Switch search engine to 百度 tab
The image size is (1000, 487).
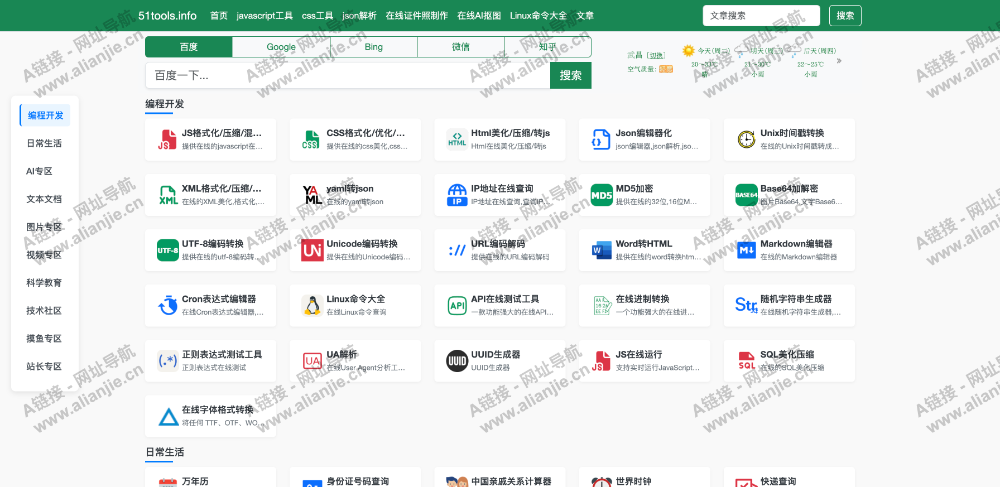189,47
